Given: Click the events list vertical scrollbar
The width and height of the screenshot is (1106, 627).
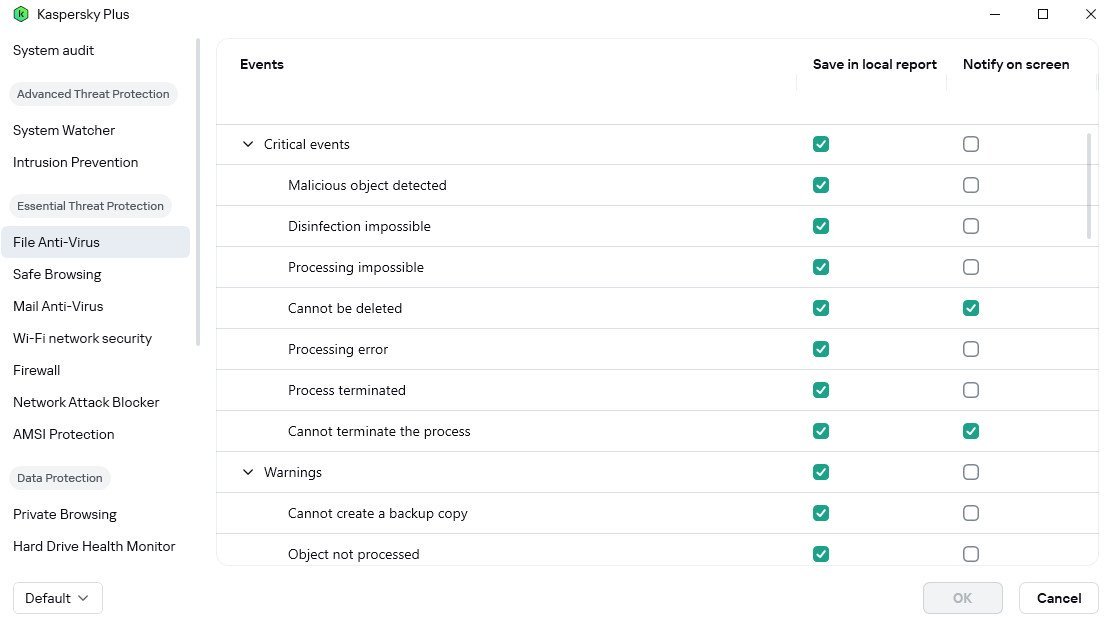Looking at the screenshot, I should [1089, 187].
